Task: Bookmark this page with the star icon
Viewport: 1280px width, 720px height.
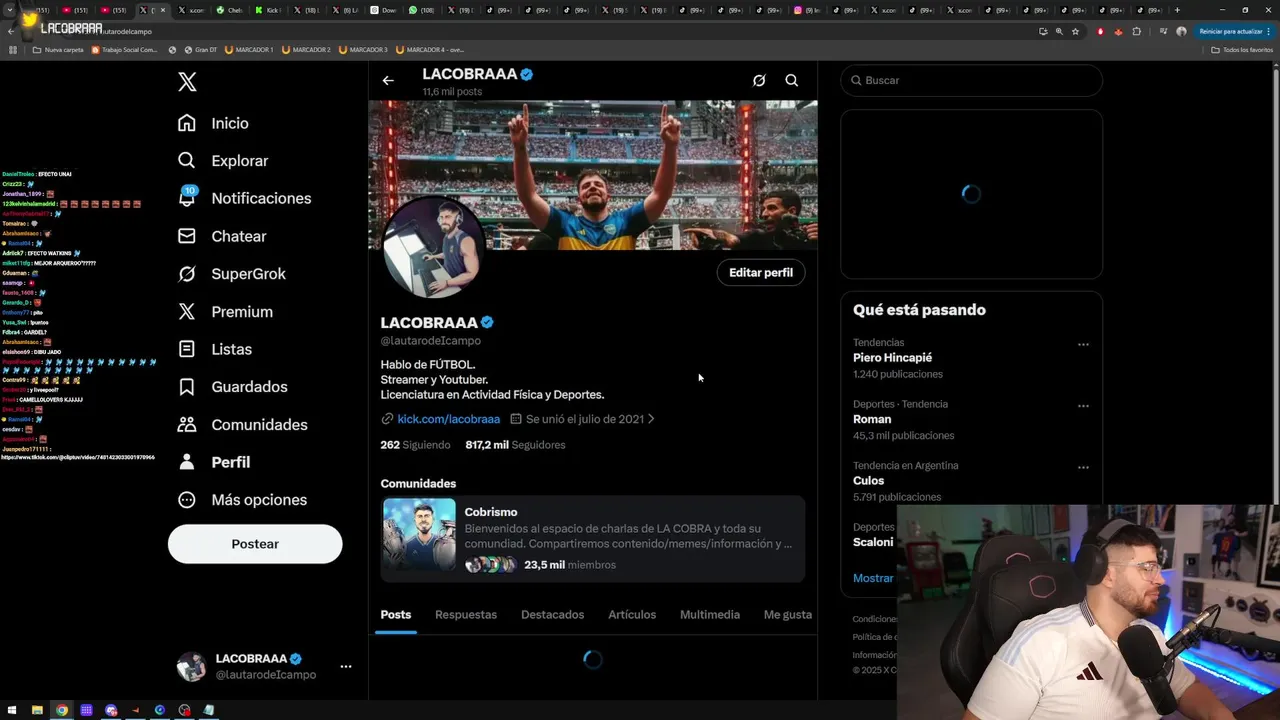Action: tap(1075, 31)
